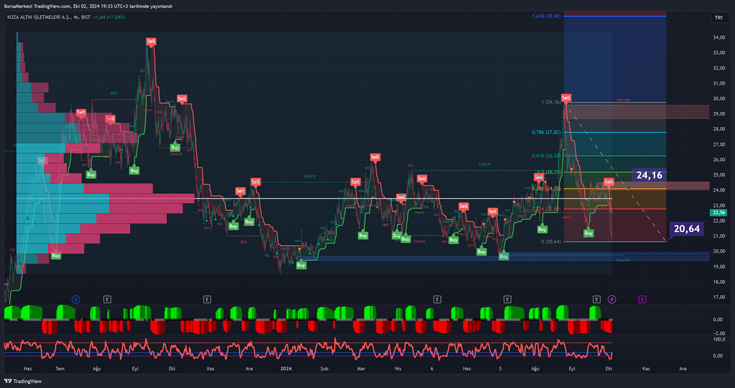Click the +1,64 (+7,84%) change value
Image resolution: width=735 pixels, height=388 pixels.
pos(109,17)
